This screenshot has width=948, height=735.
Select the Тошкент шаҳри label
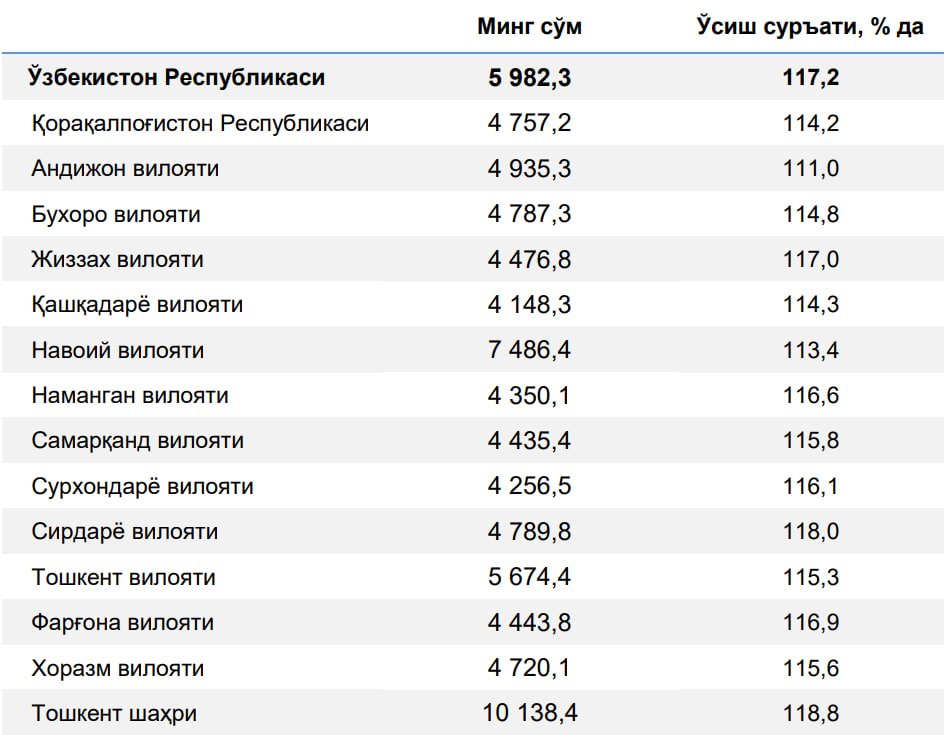(x=114, y=713)
